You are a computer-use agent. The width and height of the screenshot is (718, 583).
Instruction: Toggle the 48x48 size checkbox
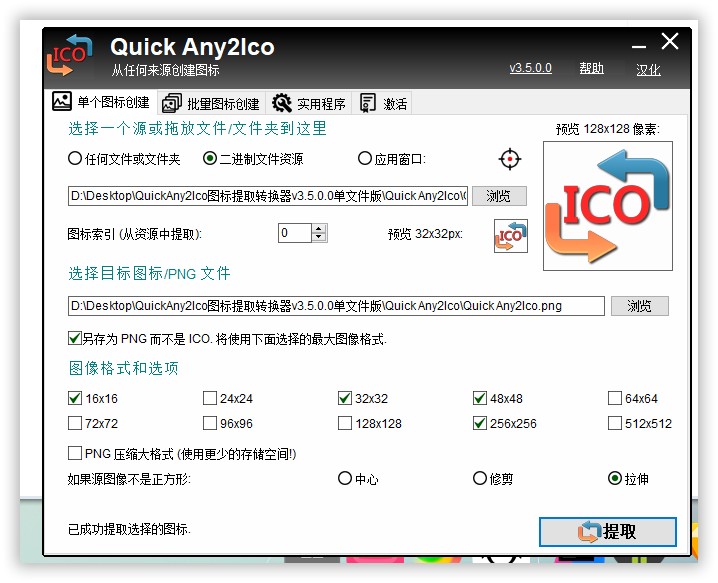480,398
